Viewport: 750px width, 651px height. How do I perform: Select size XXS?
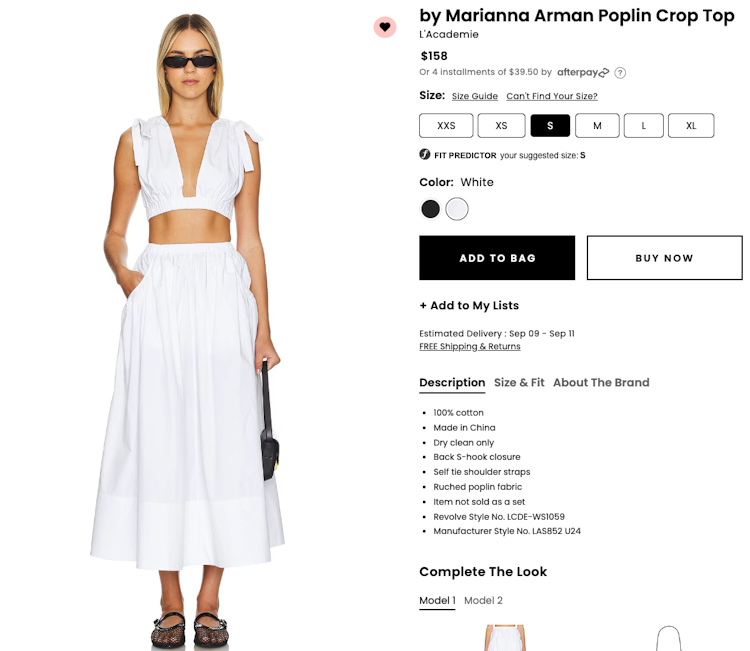point(446,126)
